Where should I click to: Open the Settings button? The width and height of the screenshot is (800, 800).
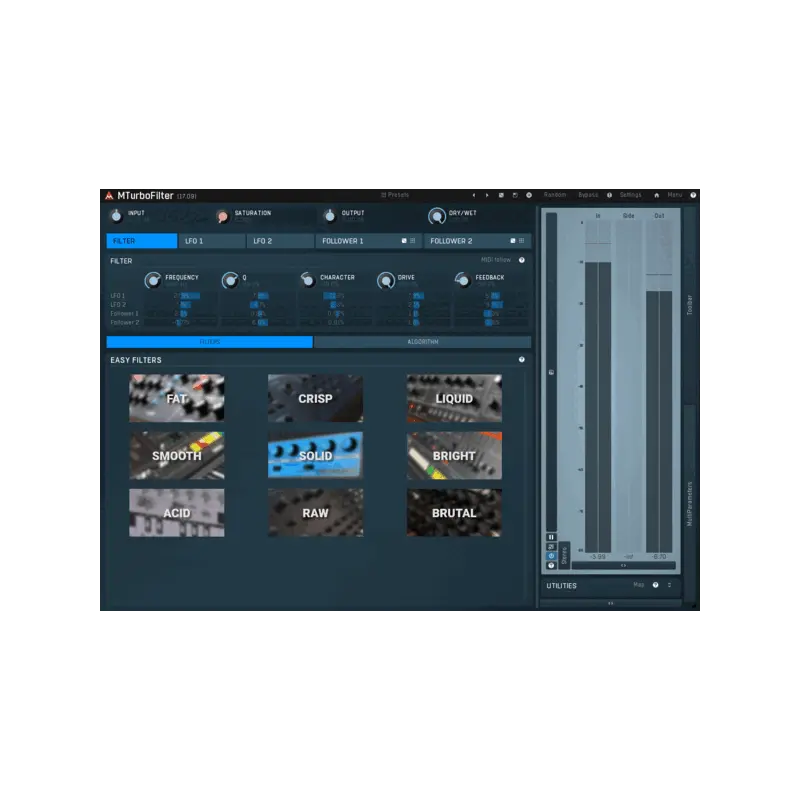pyautogui.click(x=631, y=195)
